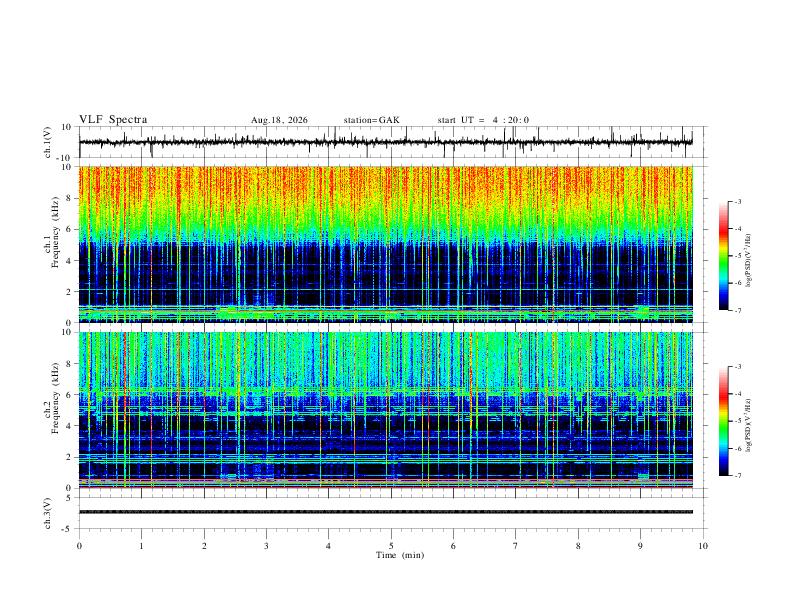Click the ch.1 waveform trace panel
The width and height of the screenshot is (792, 612).
pos(385,142)
